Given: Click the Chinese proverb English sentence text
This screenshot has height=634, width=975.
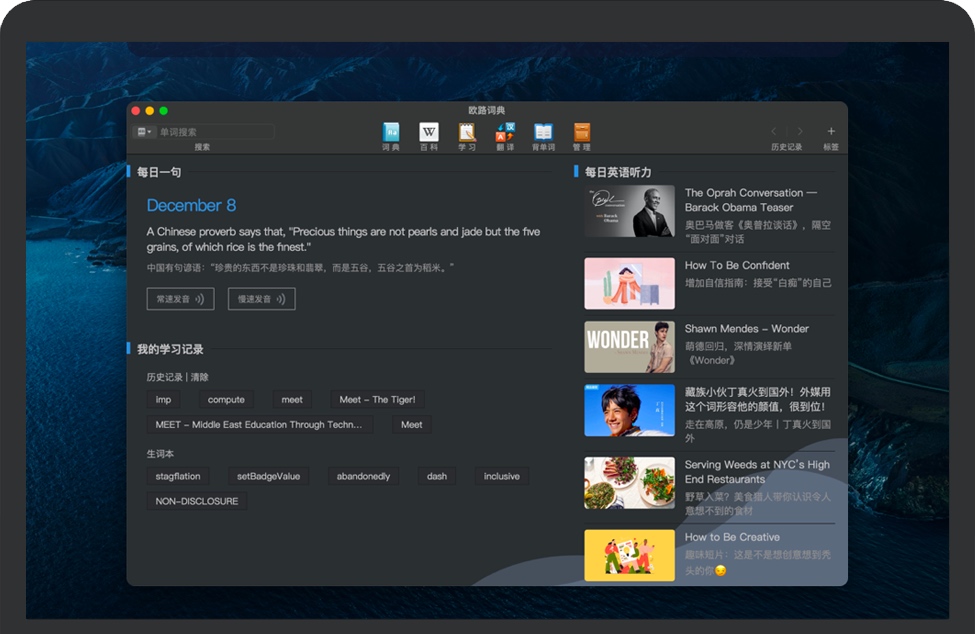Looking at the screenshot, I should pos(343,239).
